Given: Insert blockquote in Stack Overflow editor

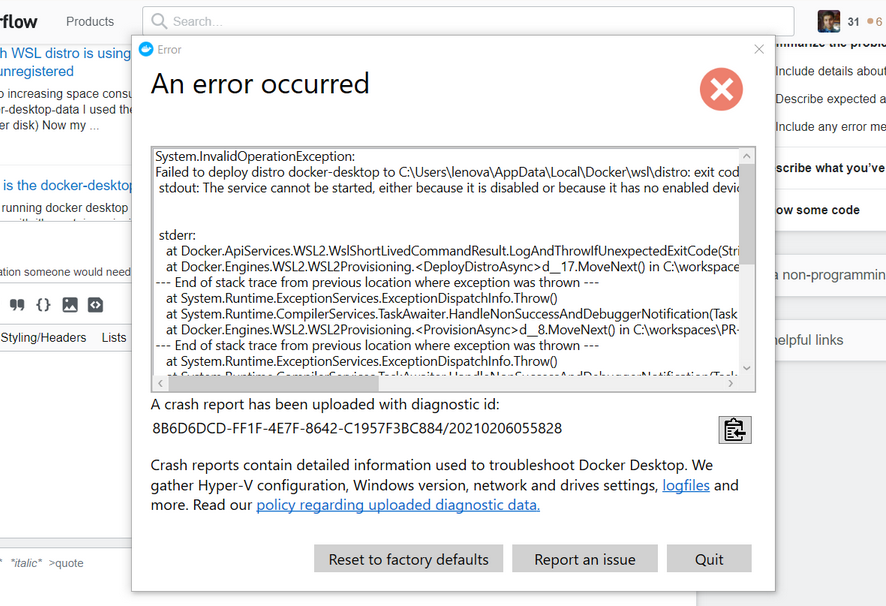Looking at the screenshot, I should pos(17,305).
